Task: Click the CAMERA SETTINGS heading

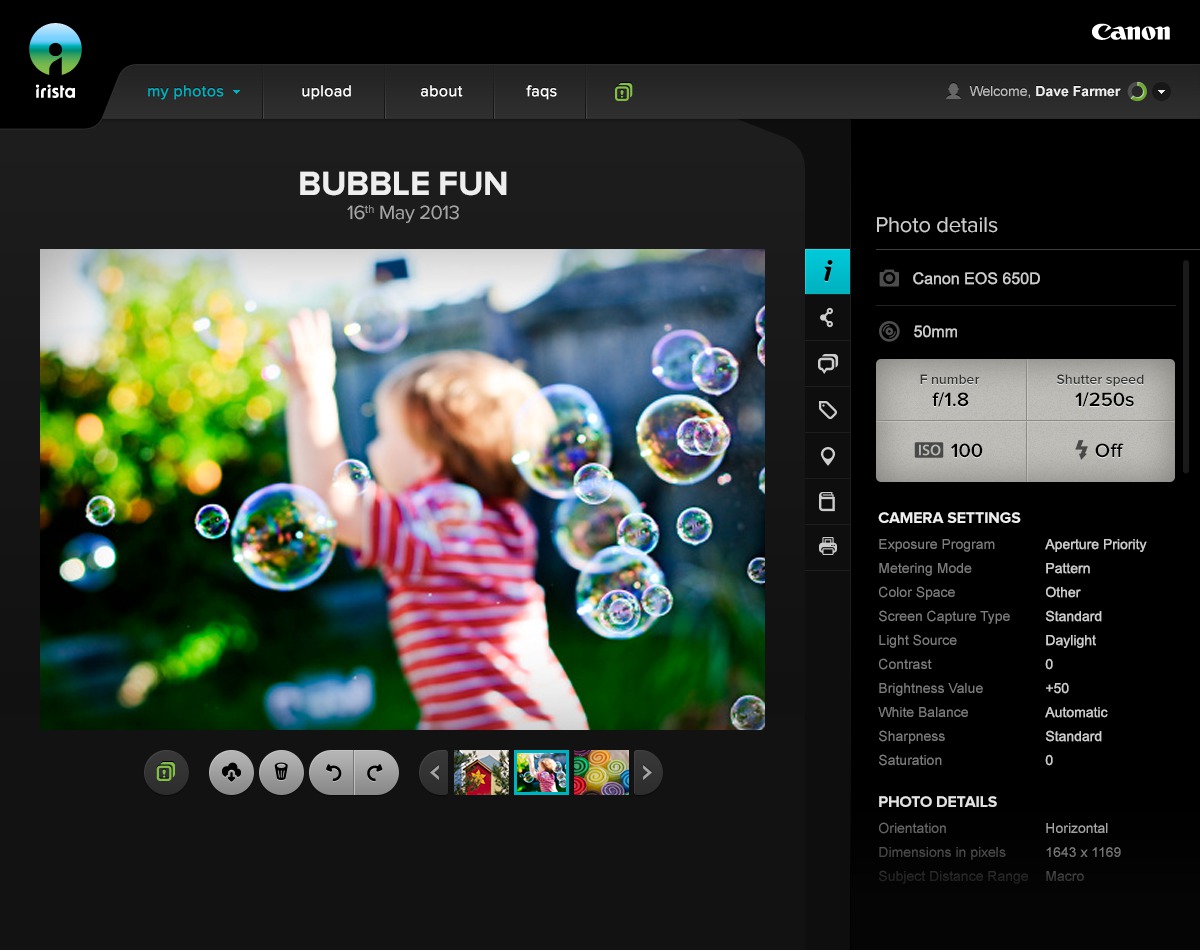Action: [x=949, y=517]
